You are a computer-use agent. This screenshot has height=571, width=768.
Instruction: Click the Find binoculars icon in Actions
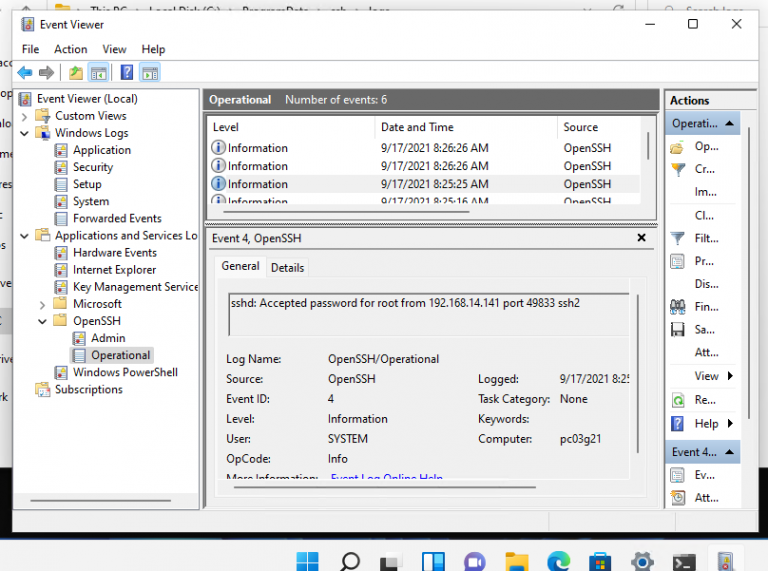[x=678, y=307]
